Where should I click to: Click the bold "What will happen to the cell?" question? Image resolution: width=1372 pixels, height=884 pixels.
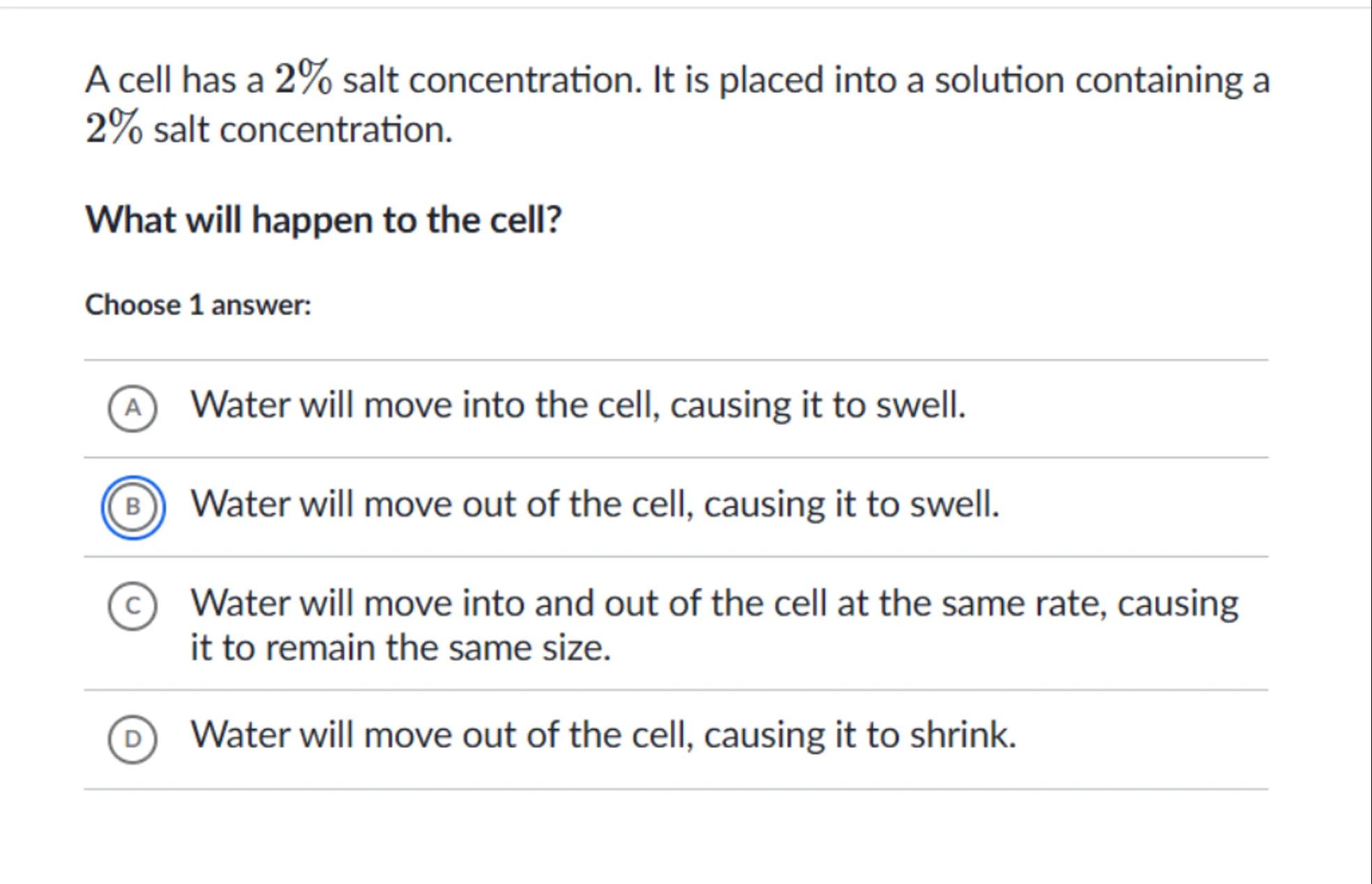[323, 220]
